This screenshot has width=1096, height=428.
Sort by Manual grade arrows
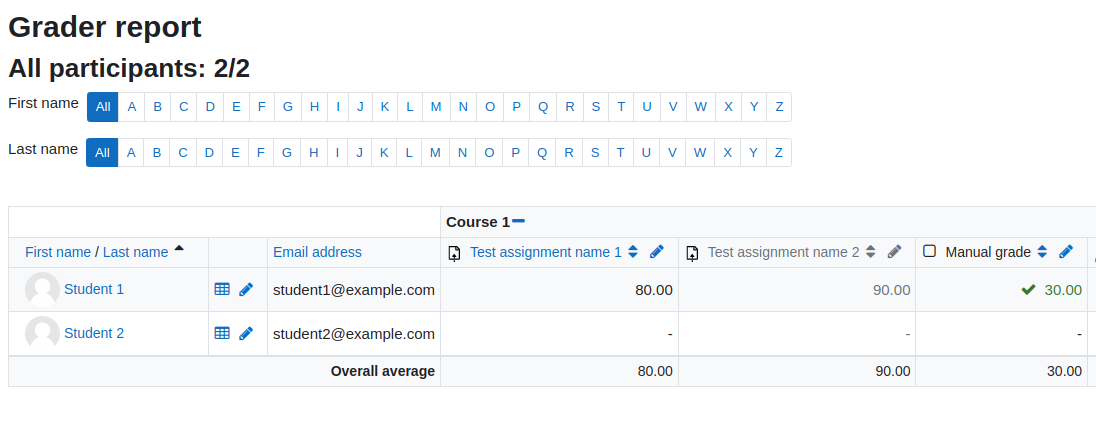[x=1041, y=252]
